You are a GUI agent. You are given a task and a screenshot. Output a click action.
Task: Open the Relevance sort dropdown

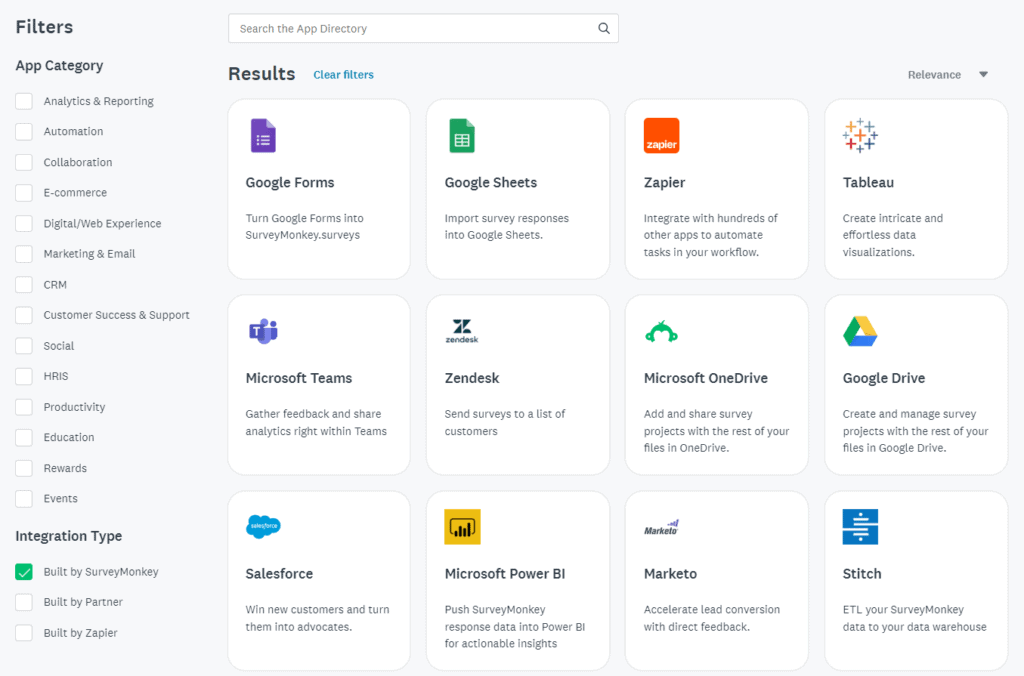pyautogui.click(x=948, y=74)
